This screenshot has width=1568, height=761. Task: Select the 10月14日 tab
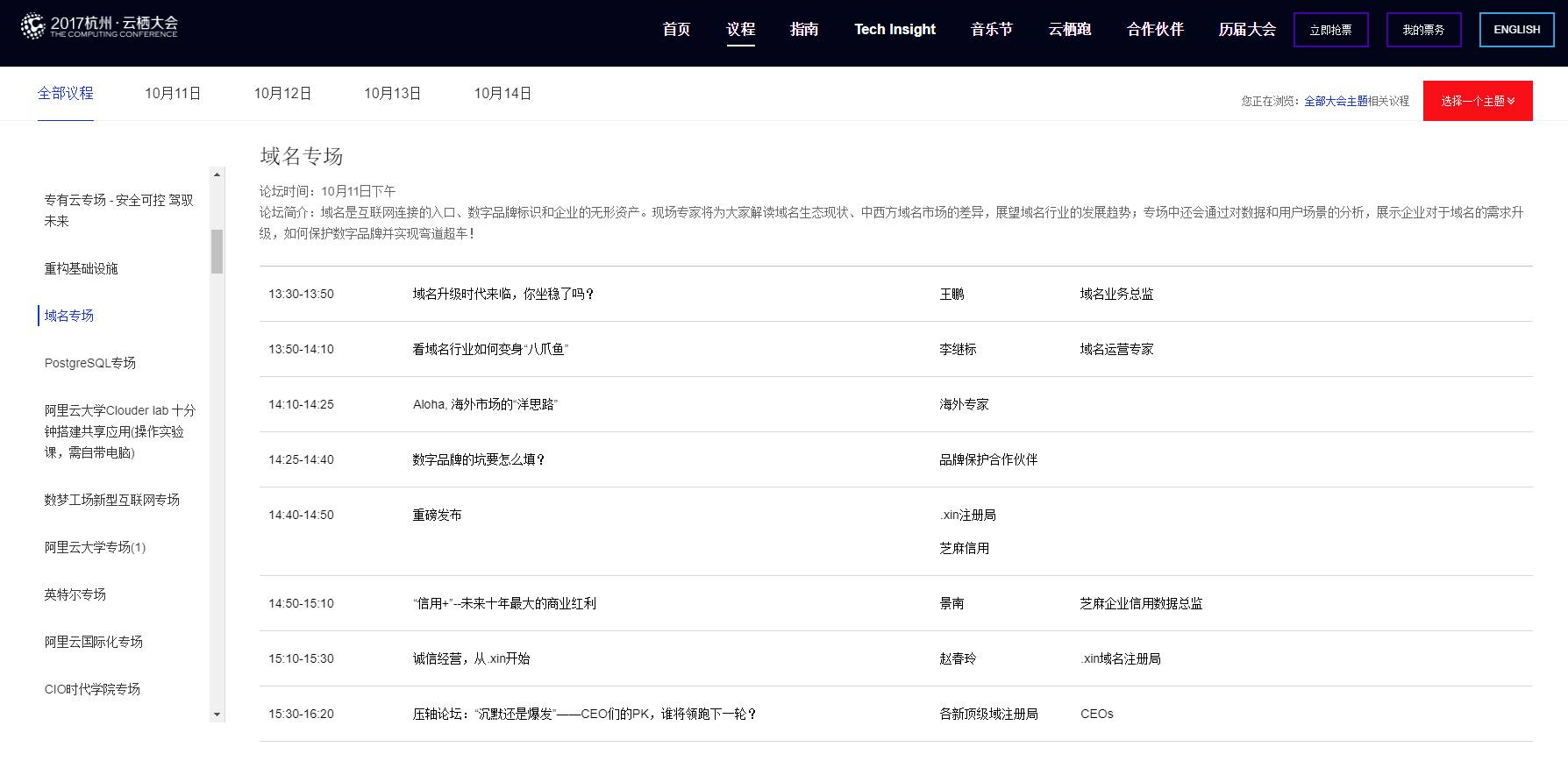coord(502,93)
